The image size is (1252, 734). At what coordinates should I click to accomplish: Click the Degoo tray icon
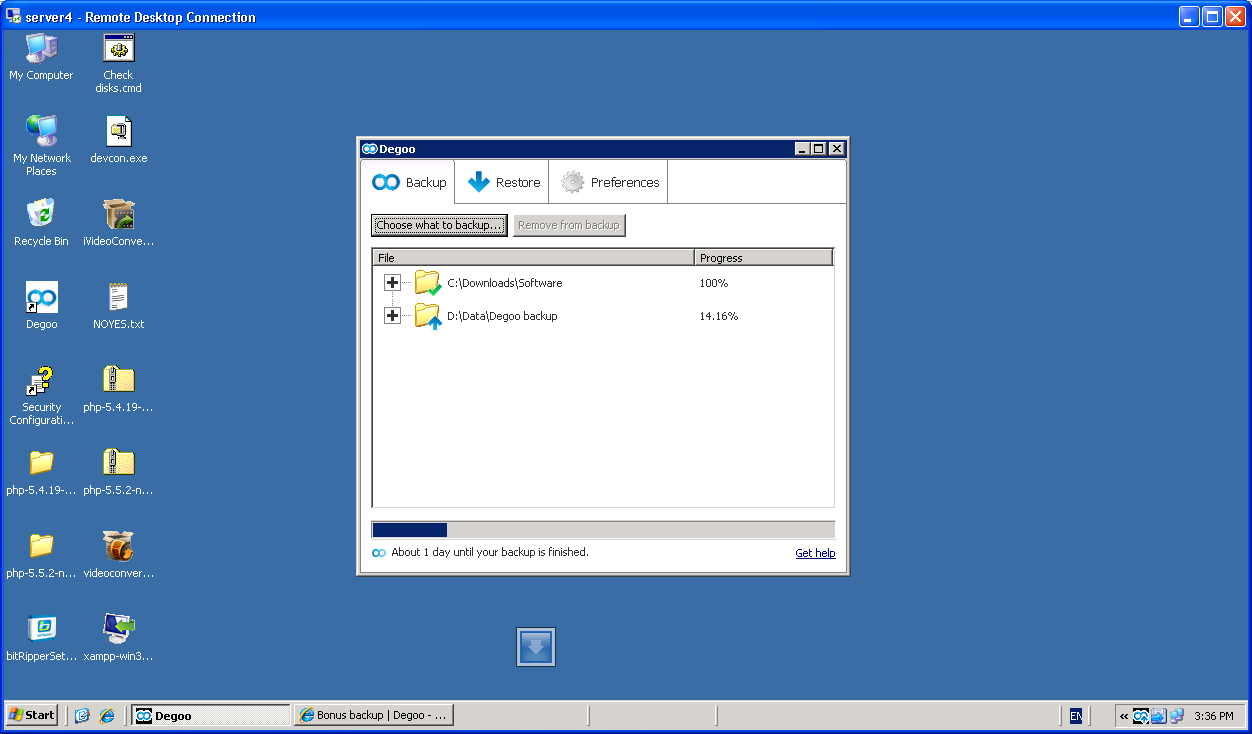click(x=1141, y=716)
